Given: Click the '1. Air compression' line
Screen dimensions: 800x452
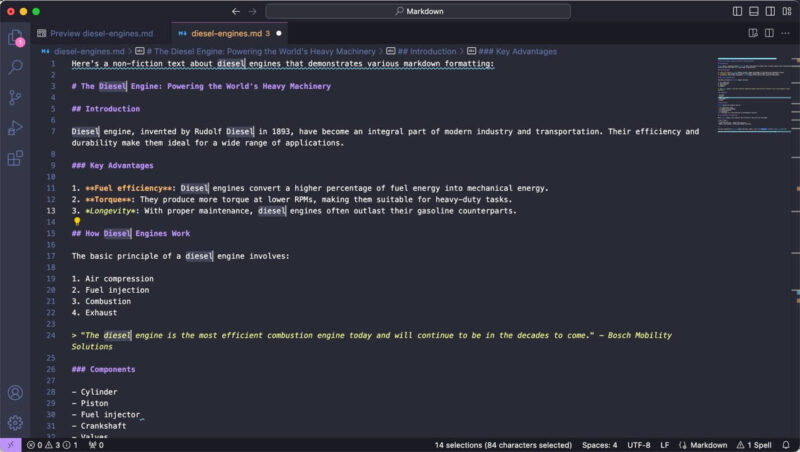Looking at the screenshot, I should click(x=112, y=278).
